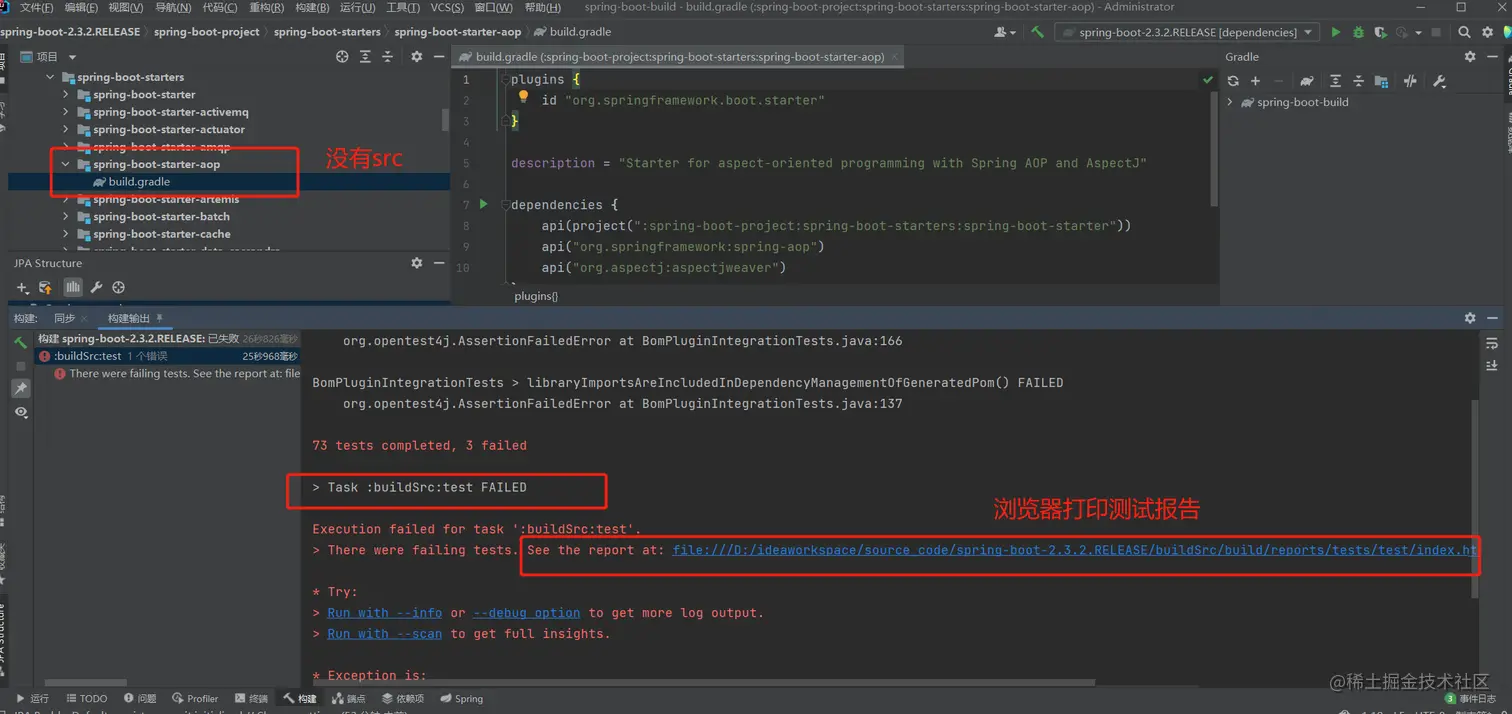Open the run configuration dropdown
Image resolution: width=1512 pixels, height=714 pixels.
click(x=1189, y=32)
